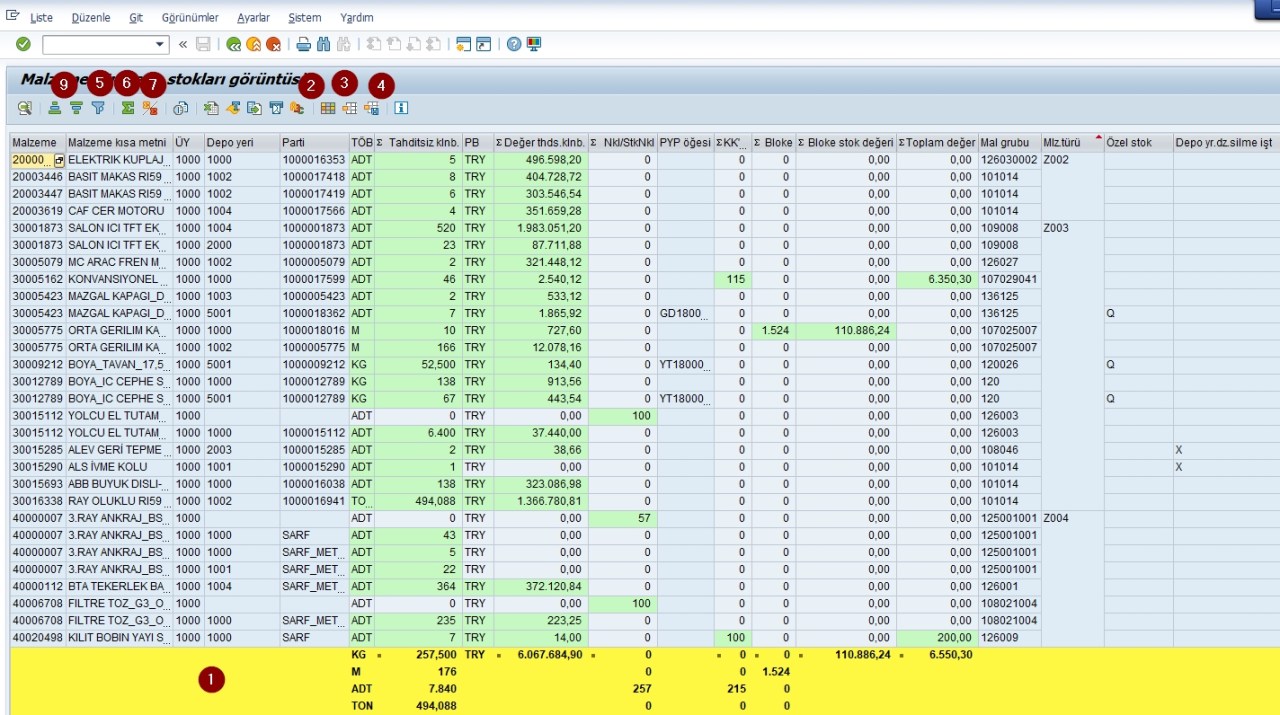The width and height of the screenshot is (1280, 715).
Task: Click the red Cancel icon
Action: pyautogui.click(x=273, y=44)
